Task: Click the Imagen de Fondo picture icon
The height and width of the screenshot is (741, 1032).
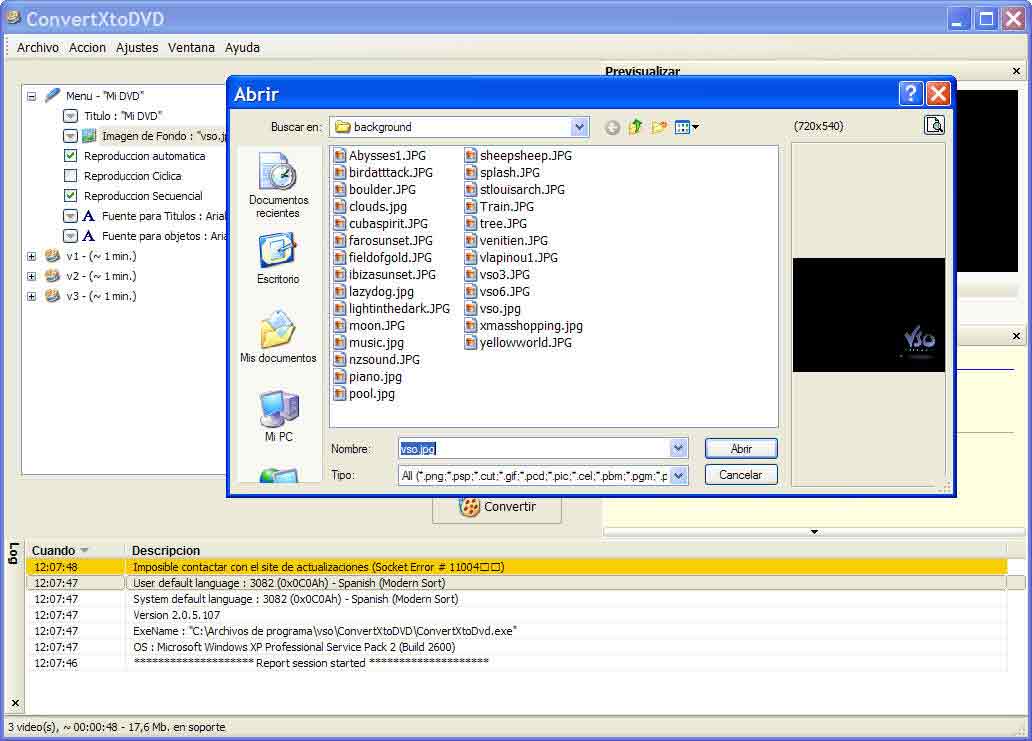Action: pyautogui.click(x=90, y=136)
